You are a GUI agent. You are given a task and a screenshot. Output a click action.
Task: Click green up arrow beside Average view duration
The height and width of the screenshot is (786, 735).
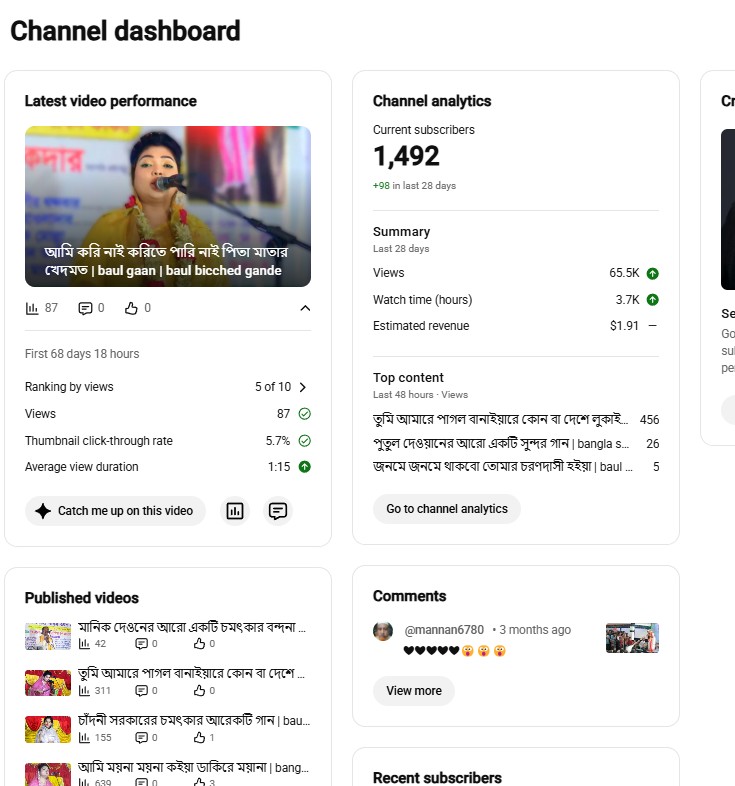[x=304, y=467]
